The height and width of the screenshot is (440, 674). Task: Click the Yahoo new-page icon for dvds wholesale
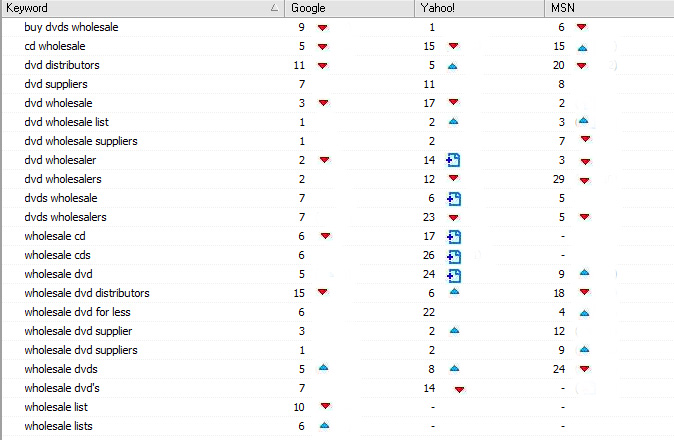[454, 199]
